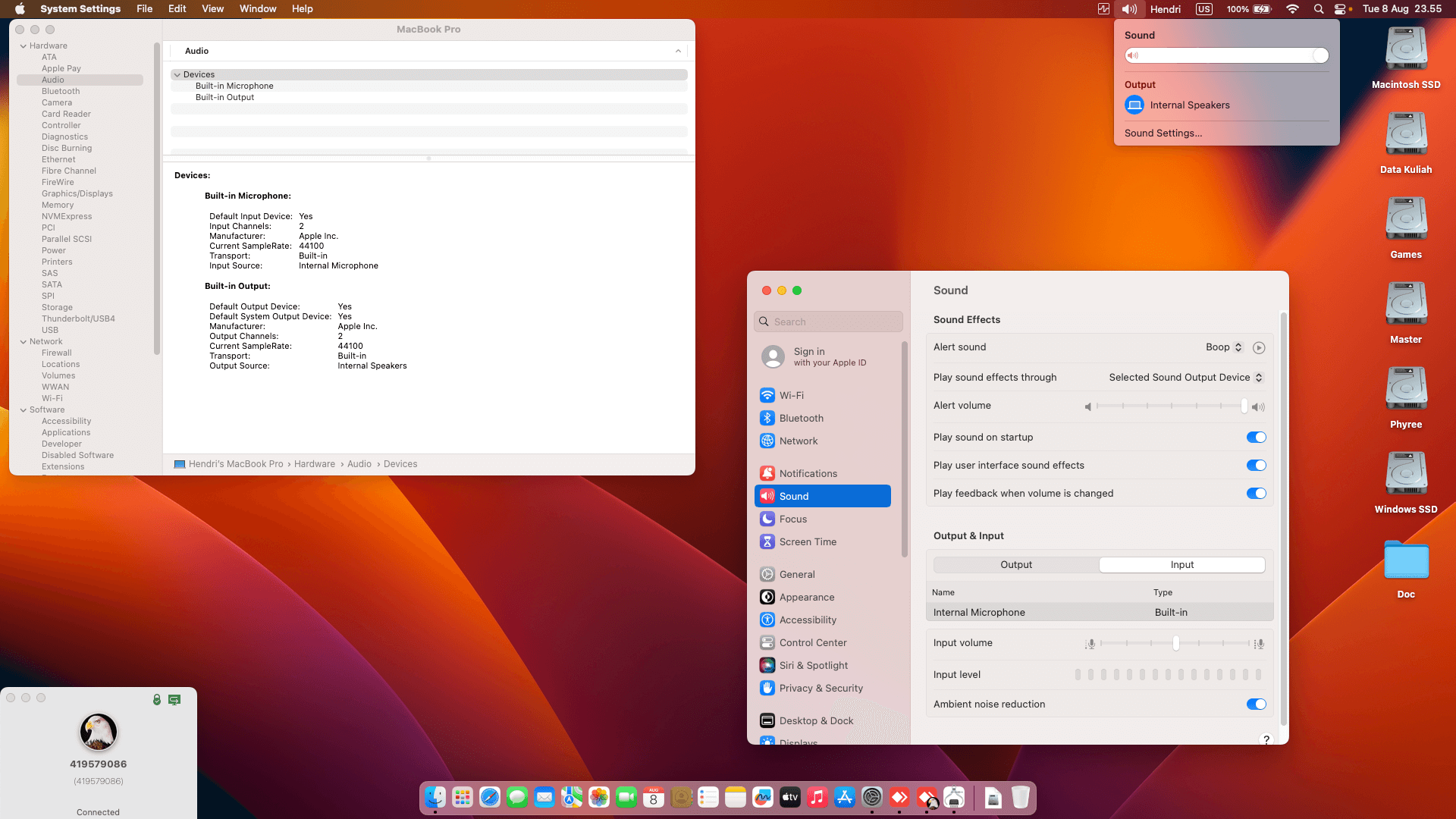This screenshot has height=819, width=1456.
Task: Collapse the Devices disclosure row
Action: (x=177, y=75)
